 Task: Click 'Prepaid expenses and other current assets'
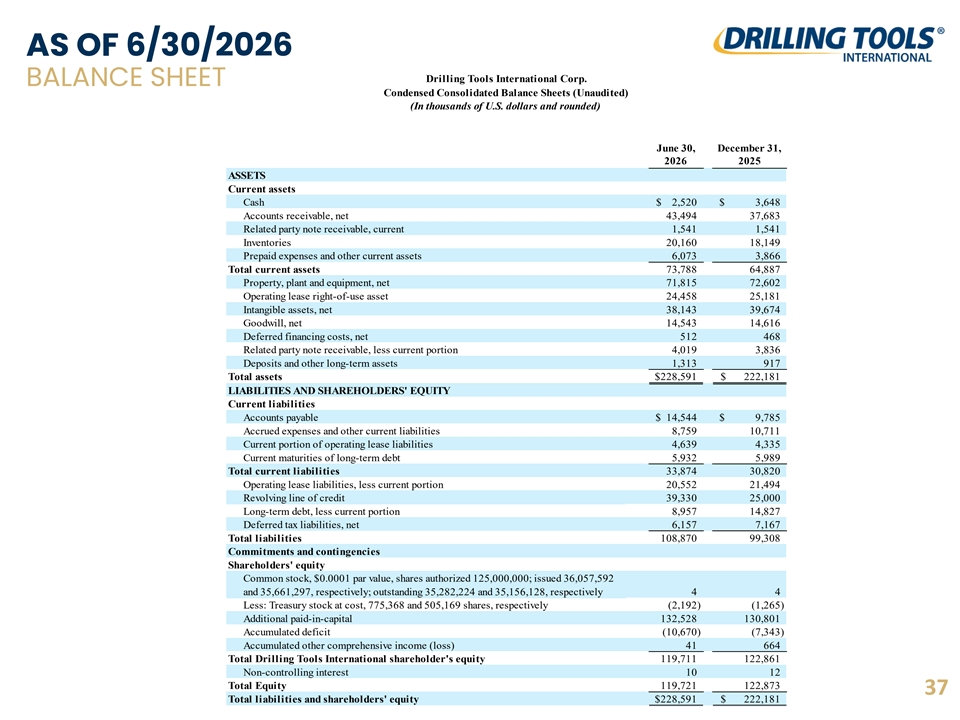click(x=332, y=257)
